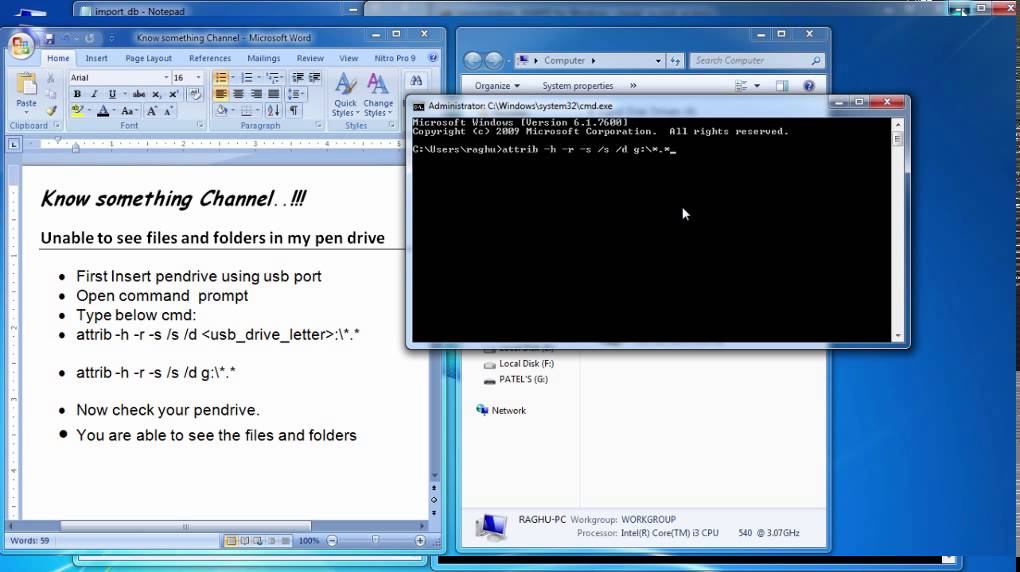Select Align Text Left
The image size is (1020, 572).
click(x=221, y=94)
